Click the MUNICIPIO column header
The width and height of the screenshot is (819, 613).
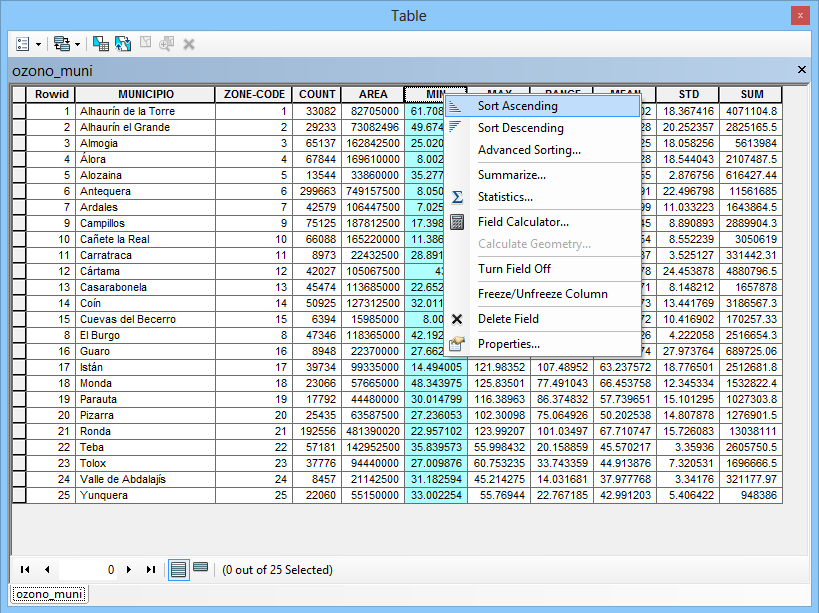pos(145,95)
